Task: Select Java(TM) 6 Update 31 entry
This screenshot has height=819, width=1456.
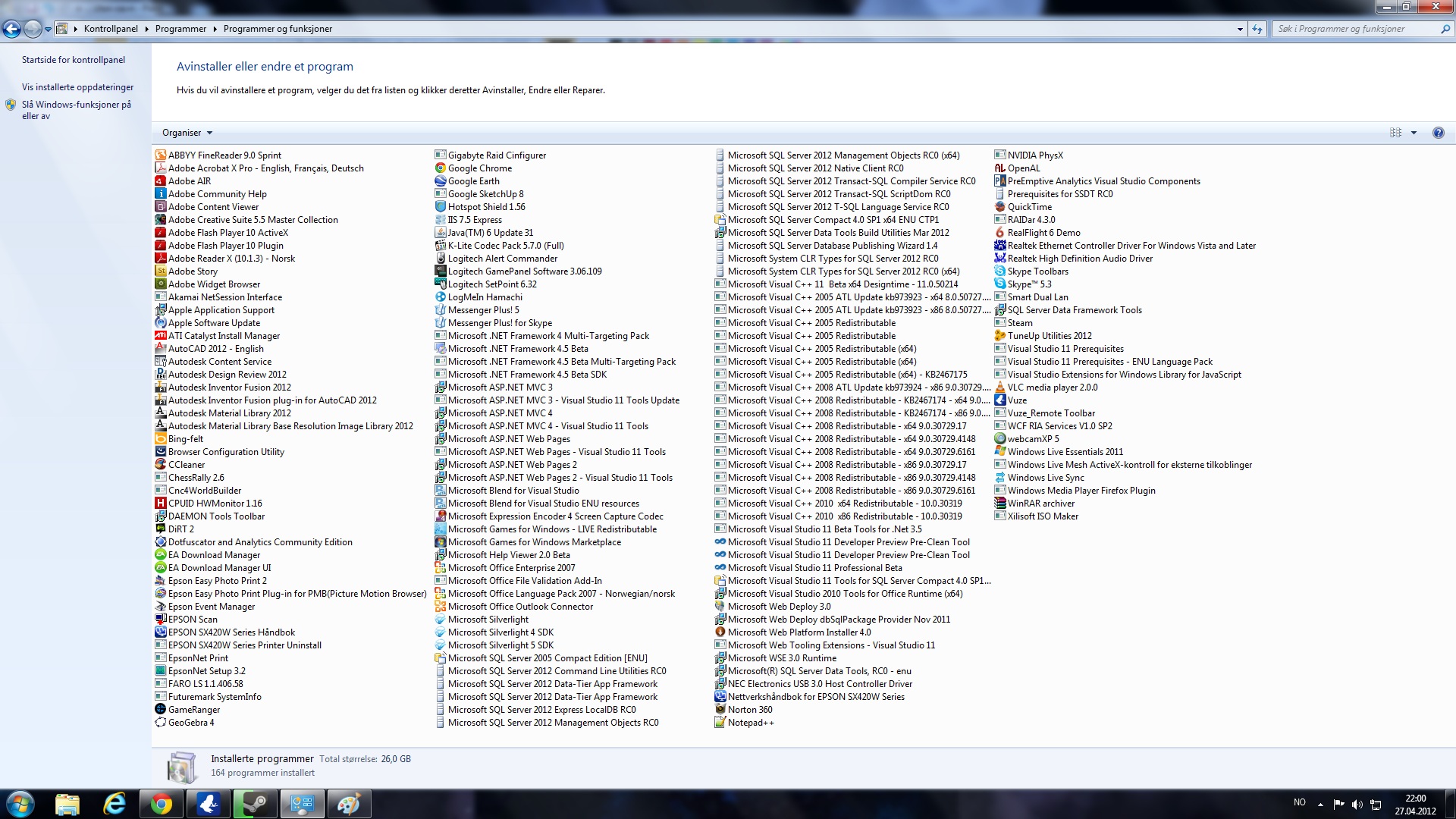Action: [x=484, y=233]
